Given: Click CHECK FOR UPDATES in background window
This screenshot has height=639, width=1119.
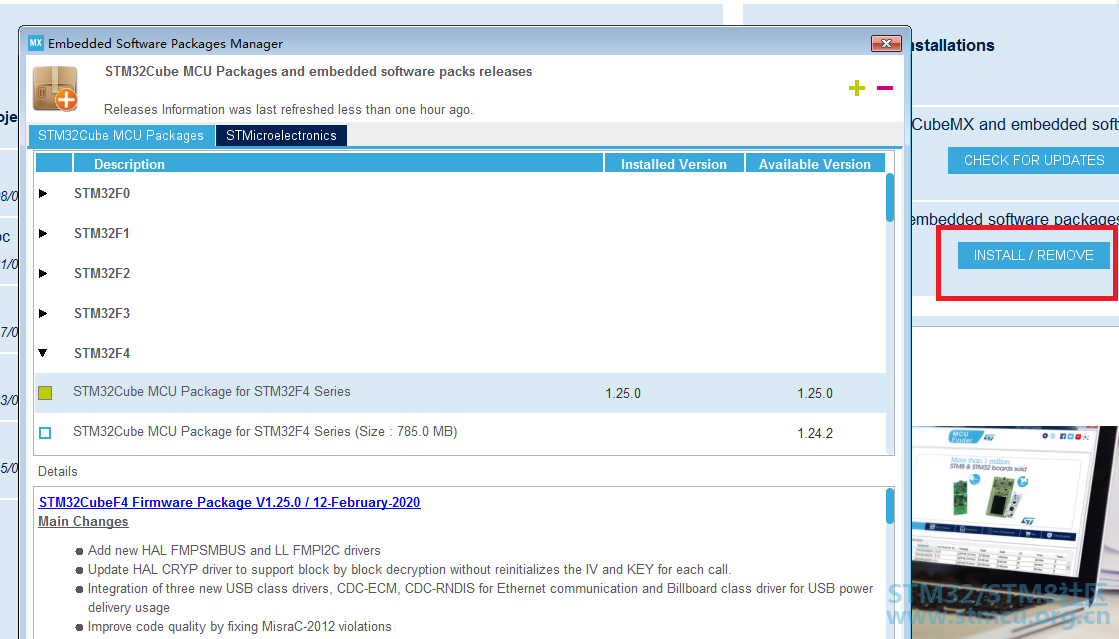Looking at the screenshot, I should (x=1033, y=160).
